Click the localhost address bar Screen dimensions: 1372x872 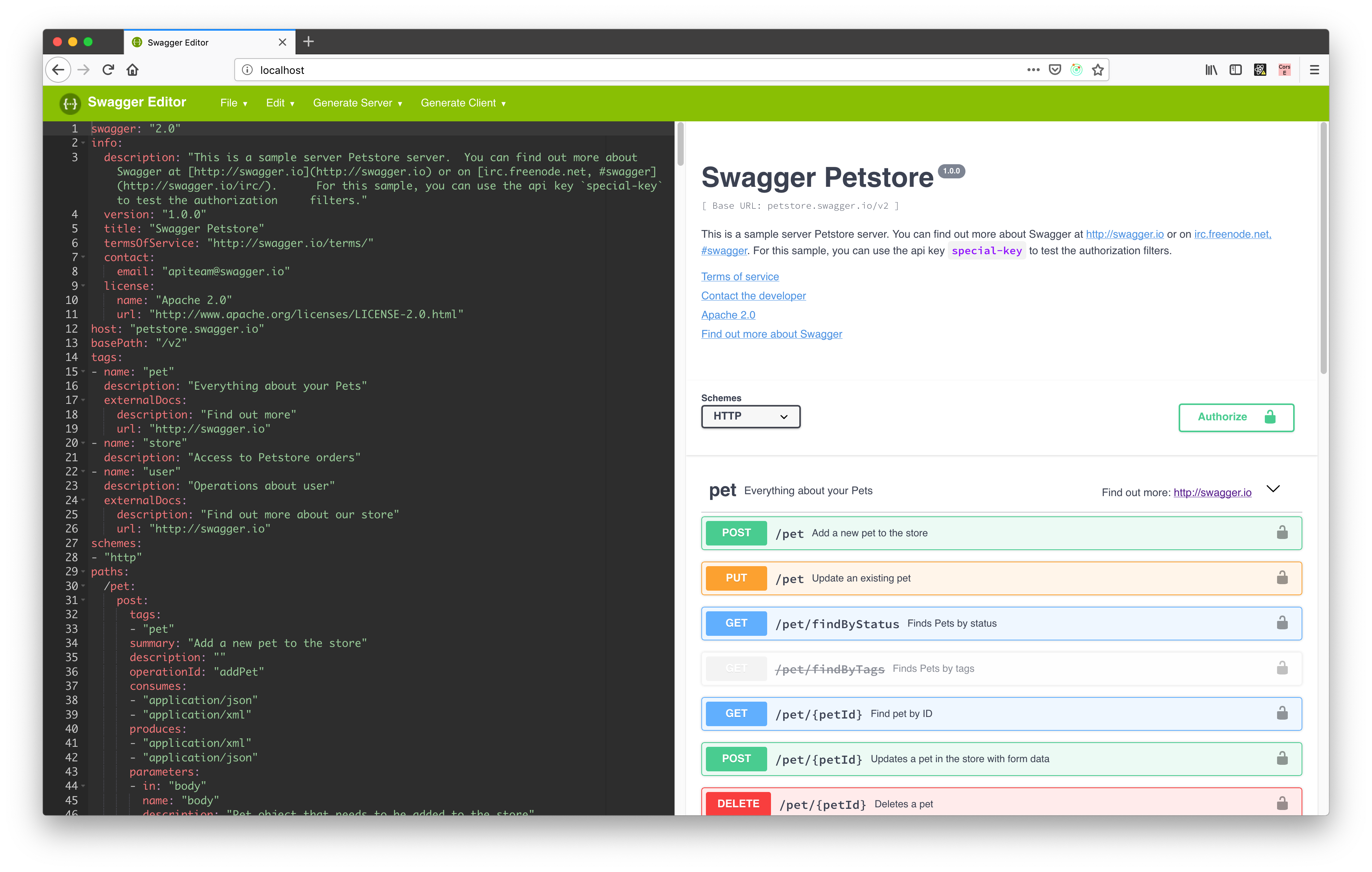[627, 70]
